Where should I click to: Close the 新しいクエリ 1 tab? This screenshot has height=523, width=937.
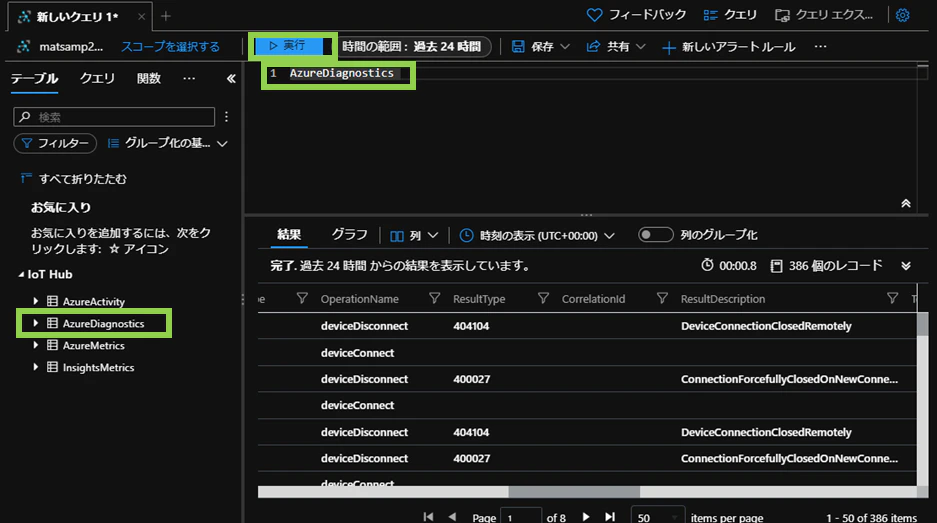[x=141, y=17]
